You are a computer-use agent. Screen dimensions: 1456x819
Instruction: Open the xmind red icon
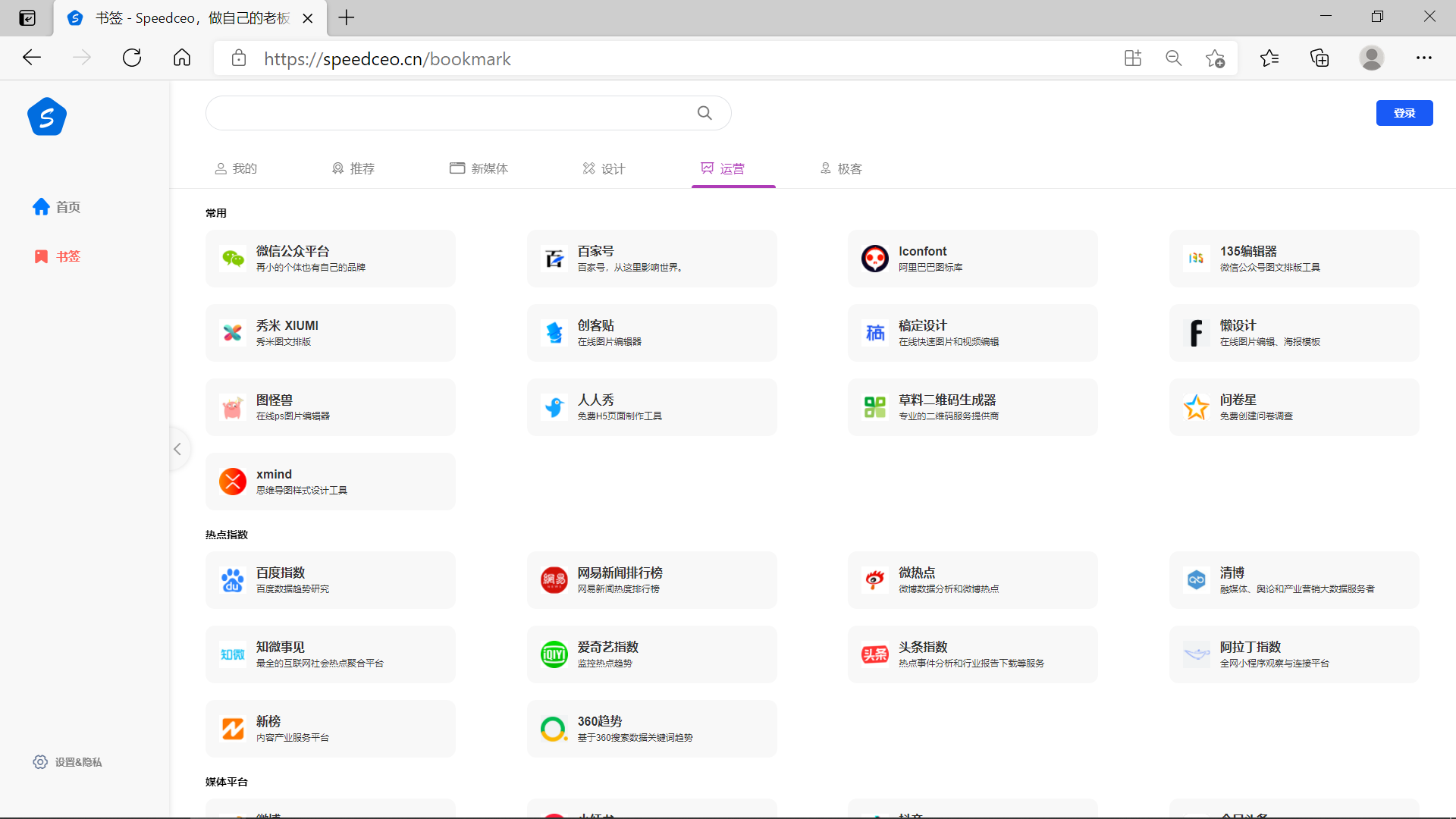(x=233, y=482)
